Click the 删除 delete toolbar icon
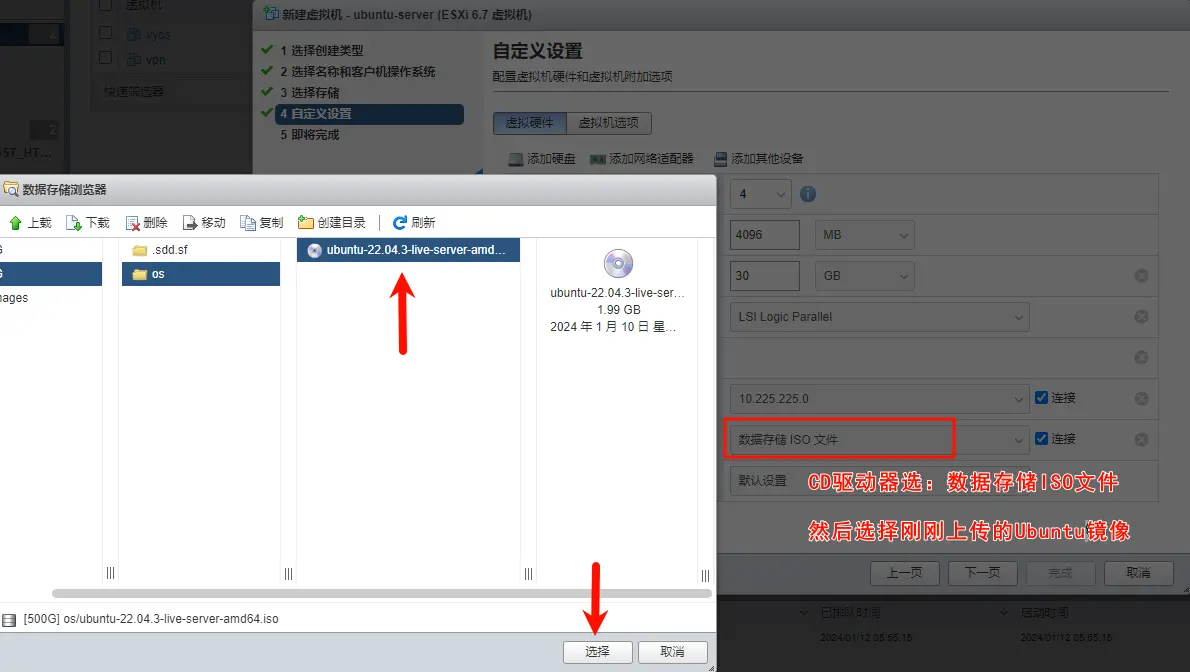1190x672 pixels. pos(132,222)
